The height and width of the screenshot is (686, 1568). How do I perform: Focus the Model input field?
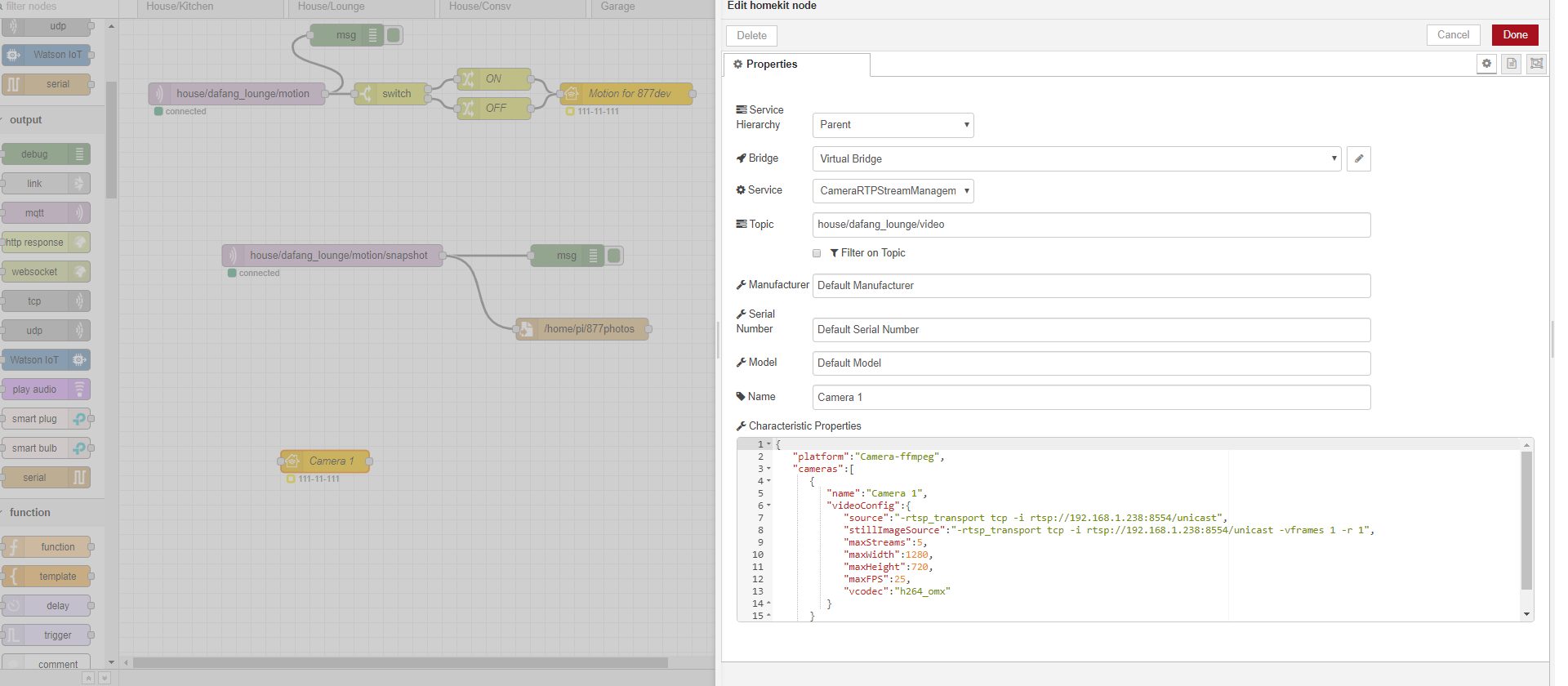tap(1091, 363)
